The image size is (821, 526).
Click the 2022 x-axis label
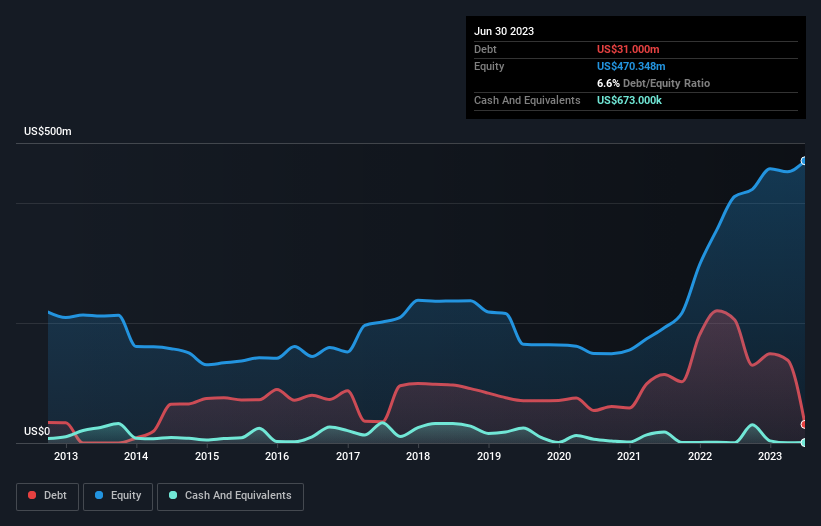(700, 456)
